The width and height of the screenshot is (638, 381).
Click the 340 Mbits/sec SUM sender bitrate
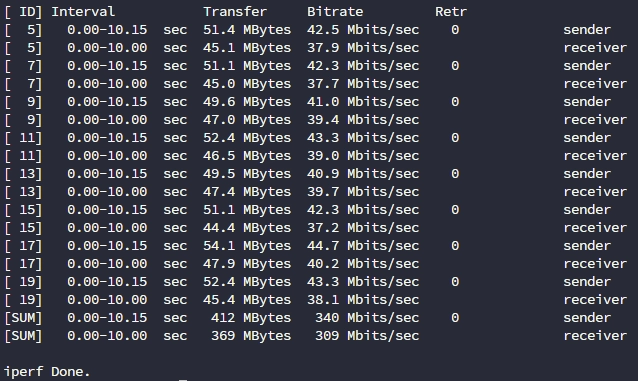click(367, 318)
